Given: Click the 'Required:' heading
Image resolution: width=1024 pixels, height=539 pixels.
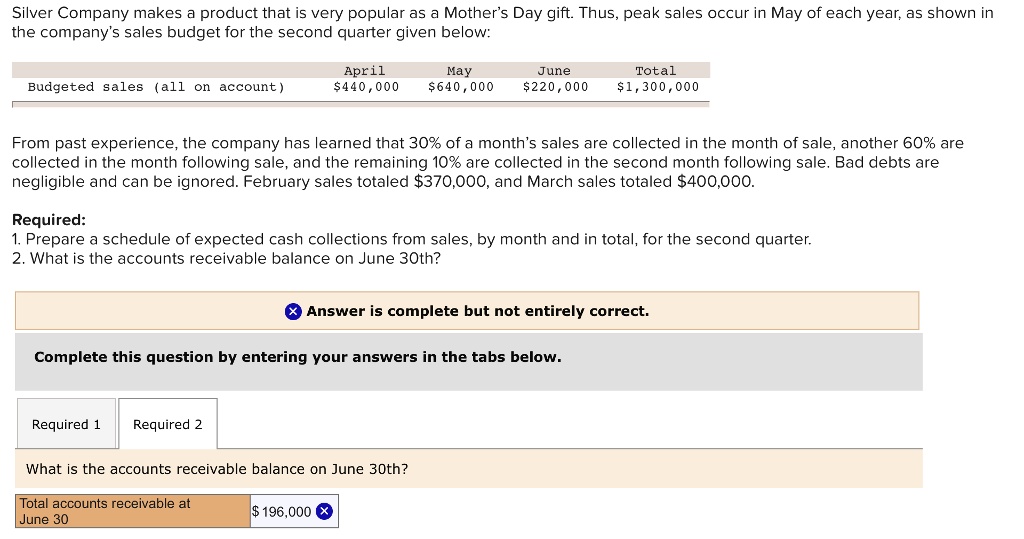Looking at the screenshot, I should click(x=48, y=220).
